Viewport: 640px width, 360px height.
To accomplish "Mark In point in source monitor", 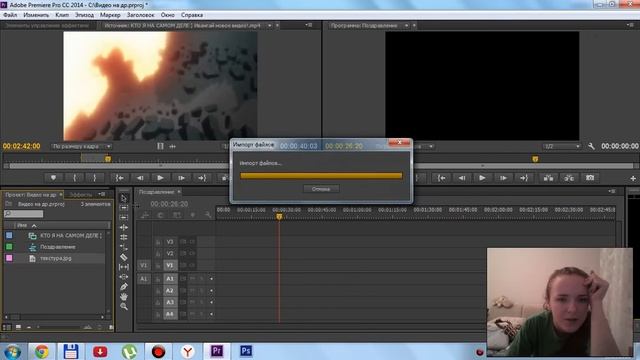I will click(74, 178).
